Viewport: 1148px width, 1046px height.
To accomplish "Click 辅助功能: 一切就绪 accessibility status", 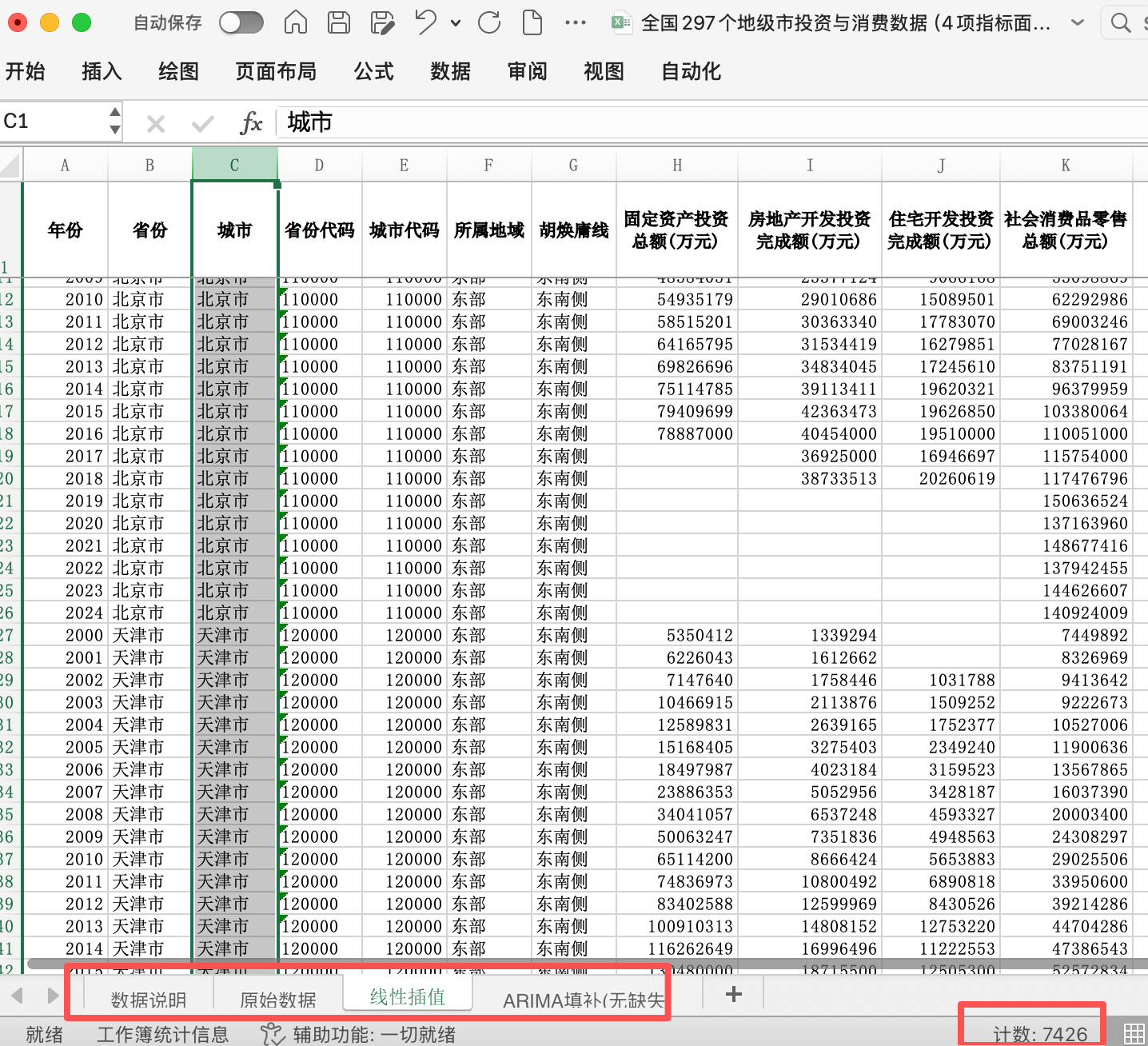I will (358, 1034).
